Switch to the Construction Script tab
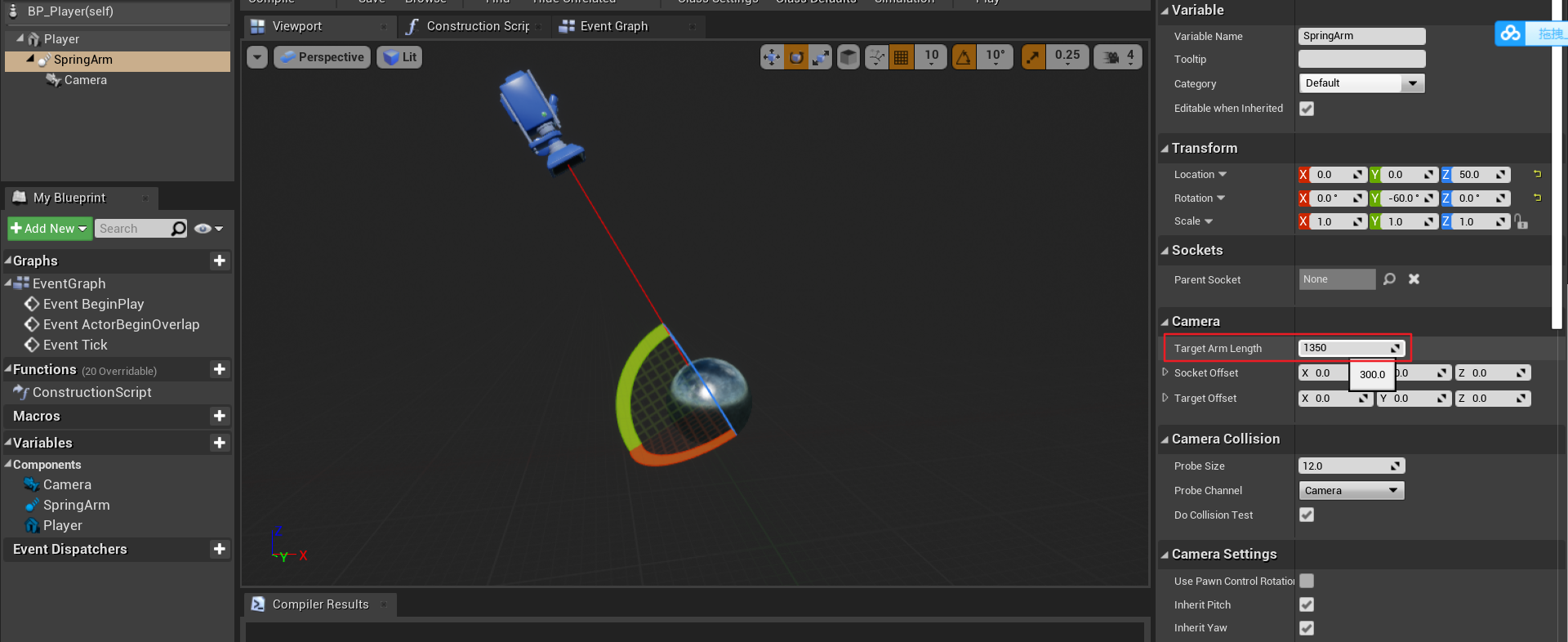Viewport: 1568px width, 642px height. (x=474, y=26)
